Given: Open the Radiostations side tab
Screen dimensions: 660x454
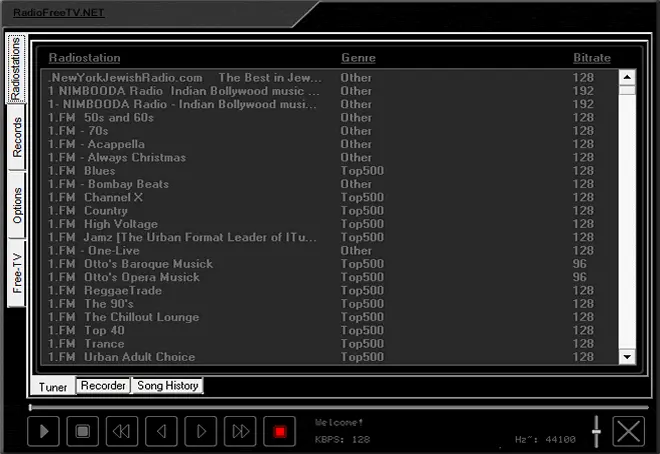Looking at the screenshot, I should coord(16,69).
